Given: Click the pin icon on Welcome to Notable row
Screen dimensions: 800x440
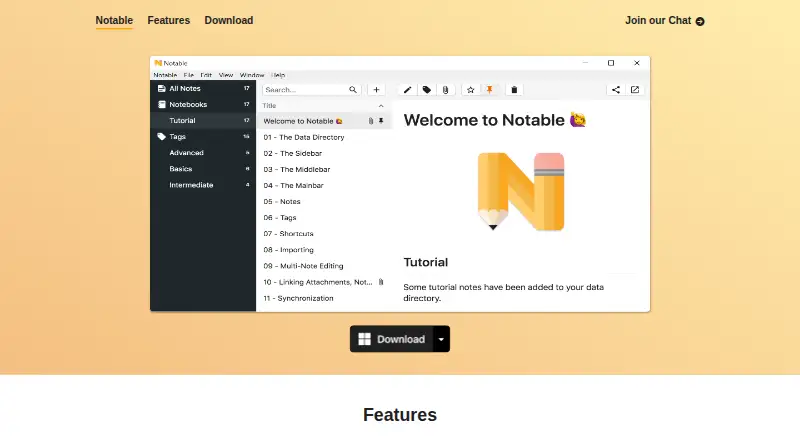Looking at the screenshot, I should click(381, 121).
